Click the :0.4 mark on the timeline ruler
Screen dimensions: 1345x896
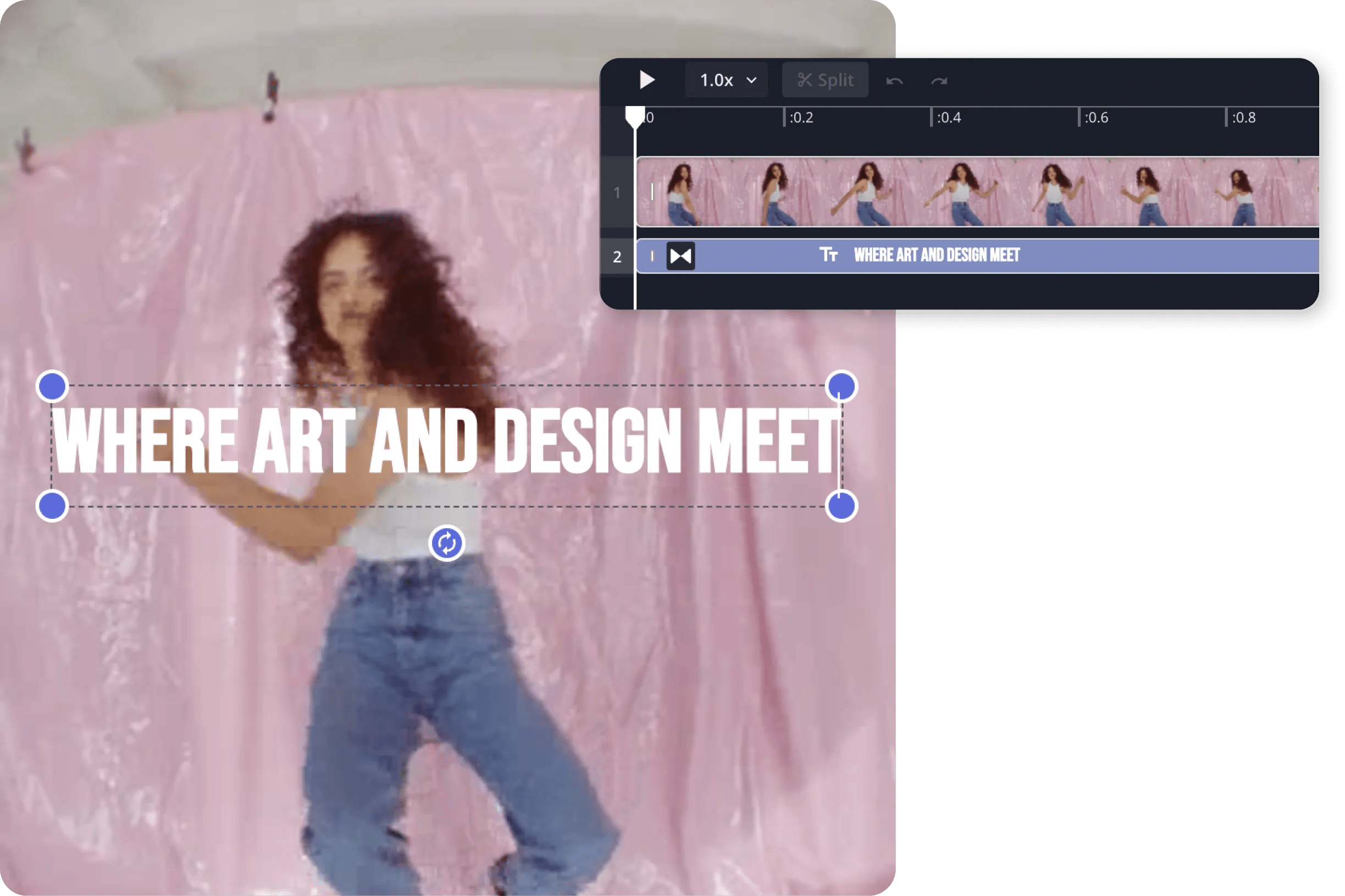point(949,118)
